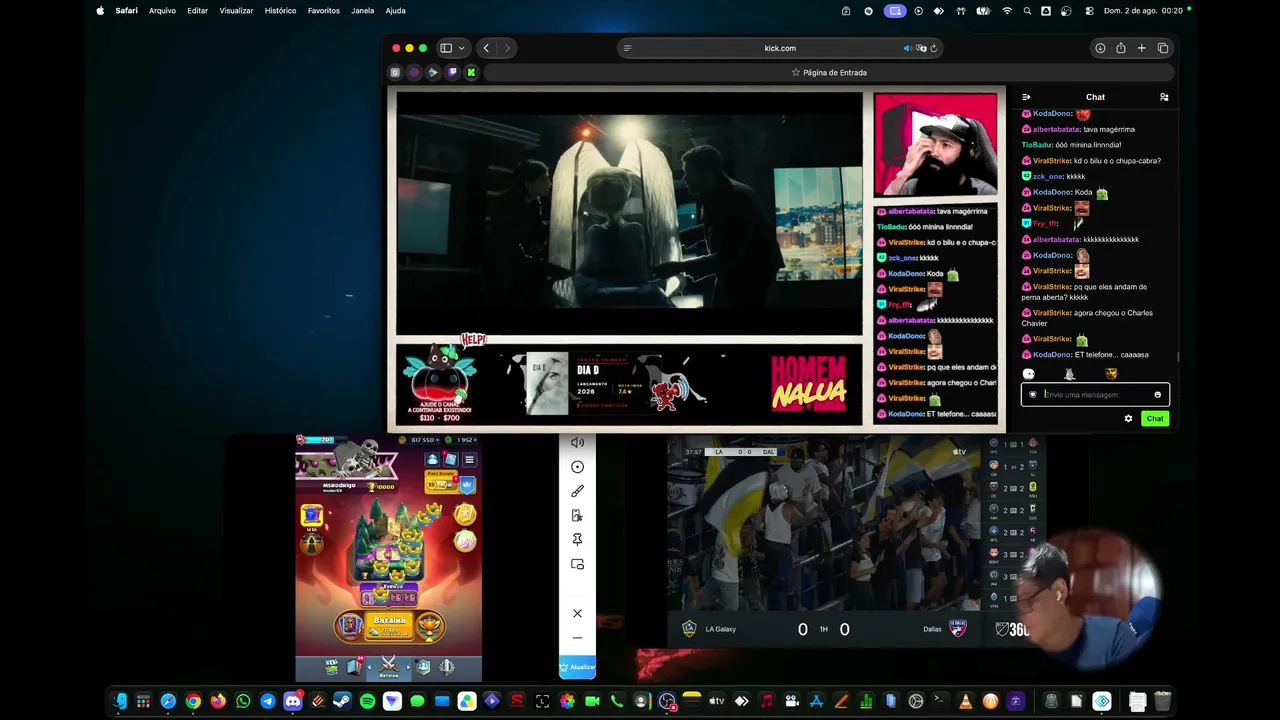Open the Editar menu
Image resolution: width=1280 pixels, height=720 pixels.
(197, 11)
